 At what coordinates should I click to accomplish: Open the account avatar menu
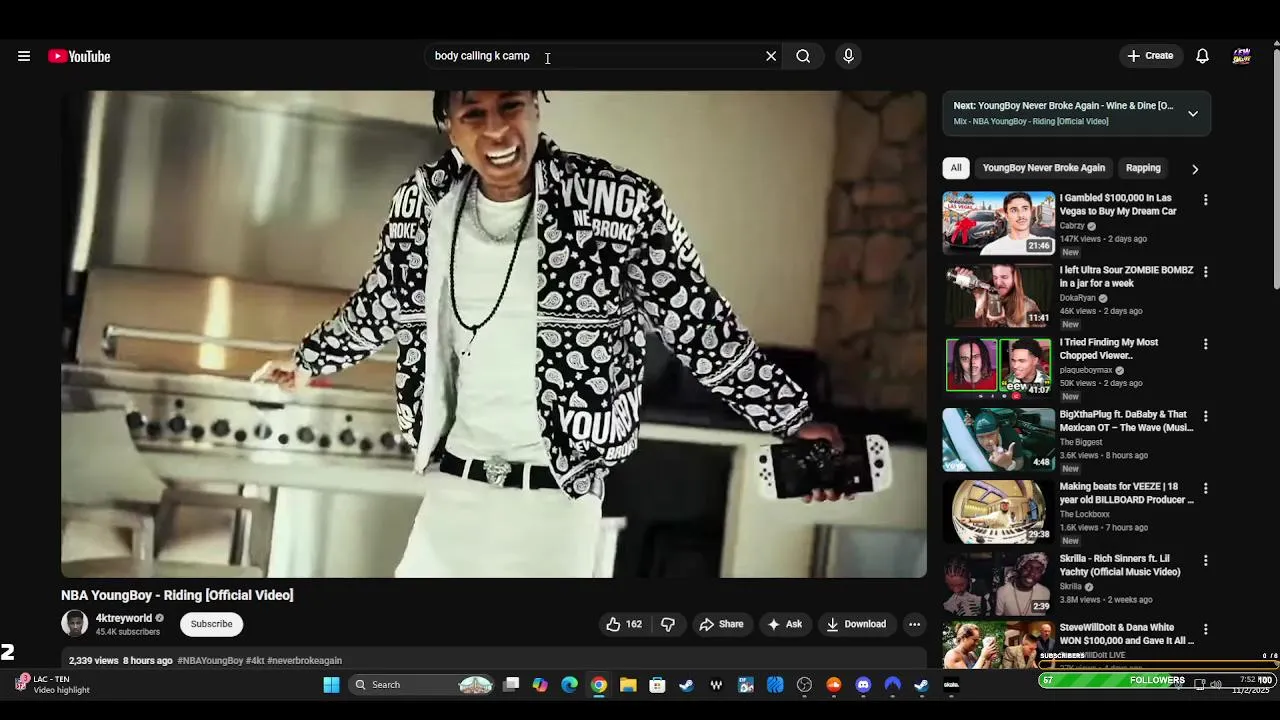pyautogui.click(x=1242, y=56)
